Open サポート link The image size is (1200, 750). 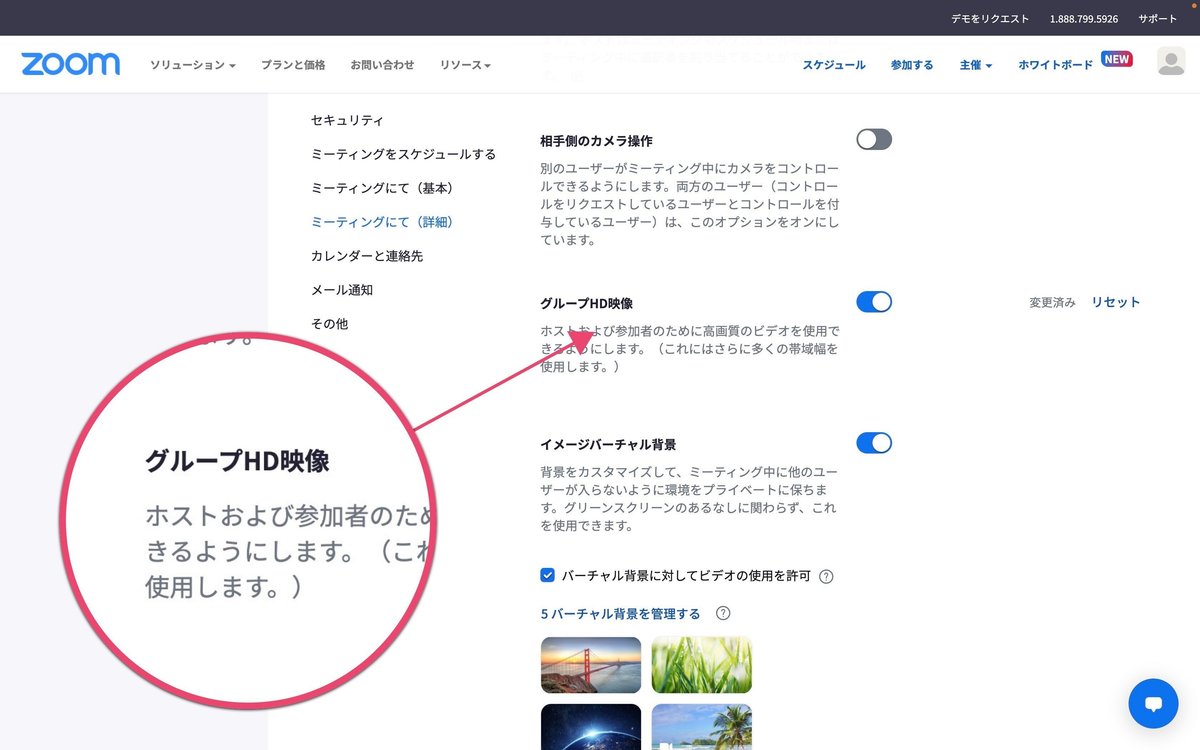1157,19
